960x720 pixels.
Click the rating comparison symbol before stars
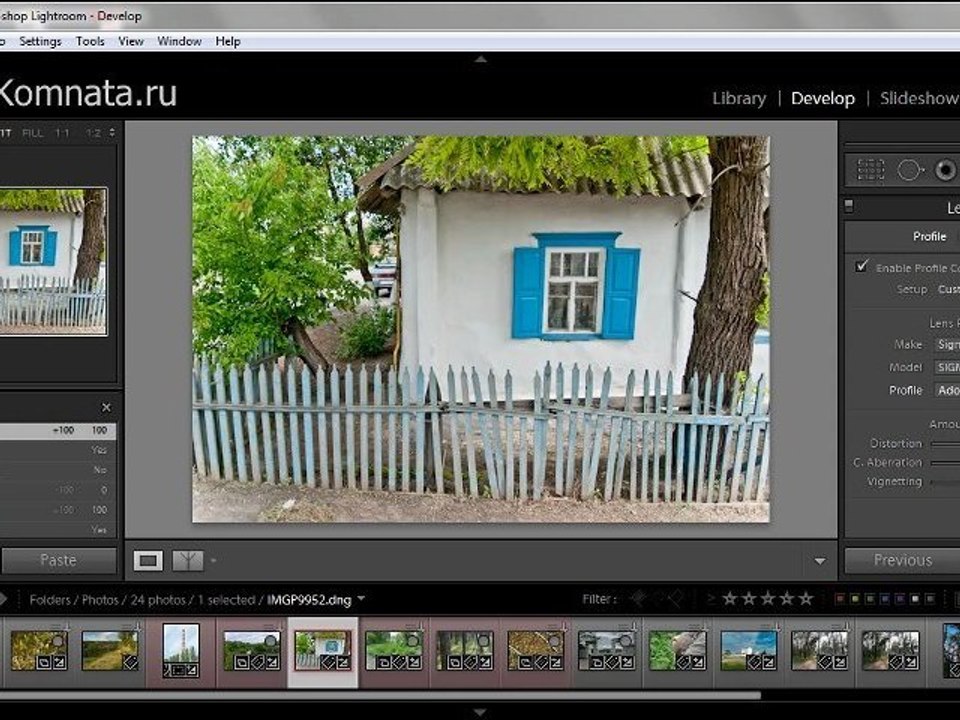pyautogui.click(x=711, y=599)
